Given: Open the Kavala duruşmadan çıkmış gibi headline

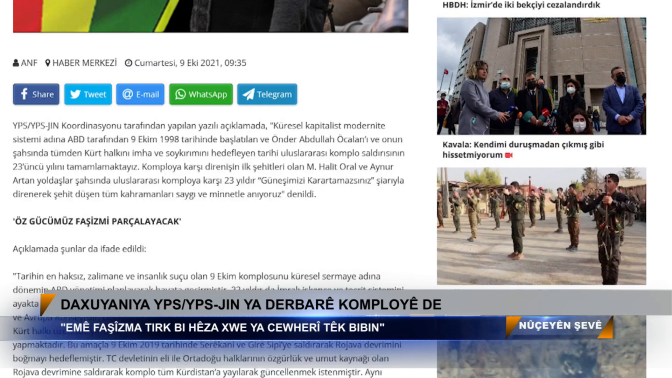Looking at the screenshot, I should point(523,150).
